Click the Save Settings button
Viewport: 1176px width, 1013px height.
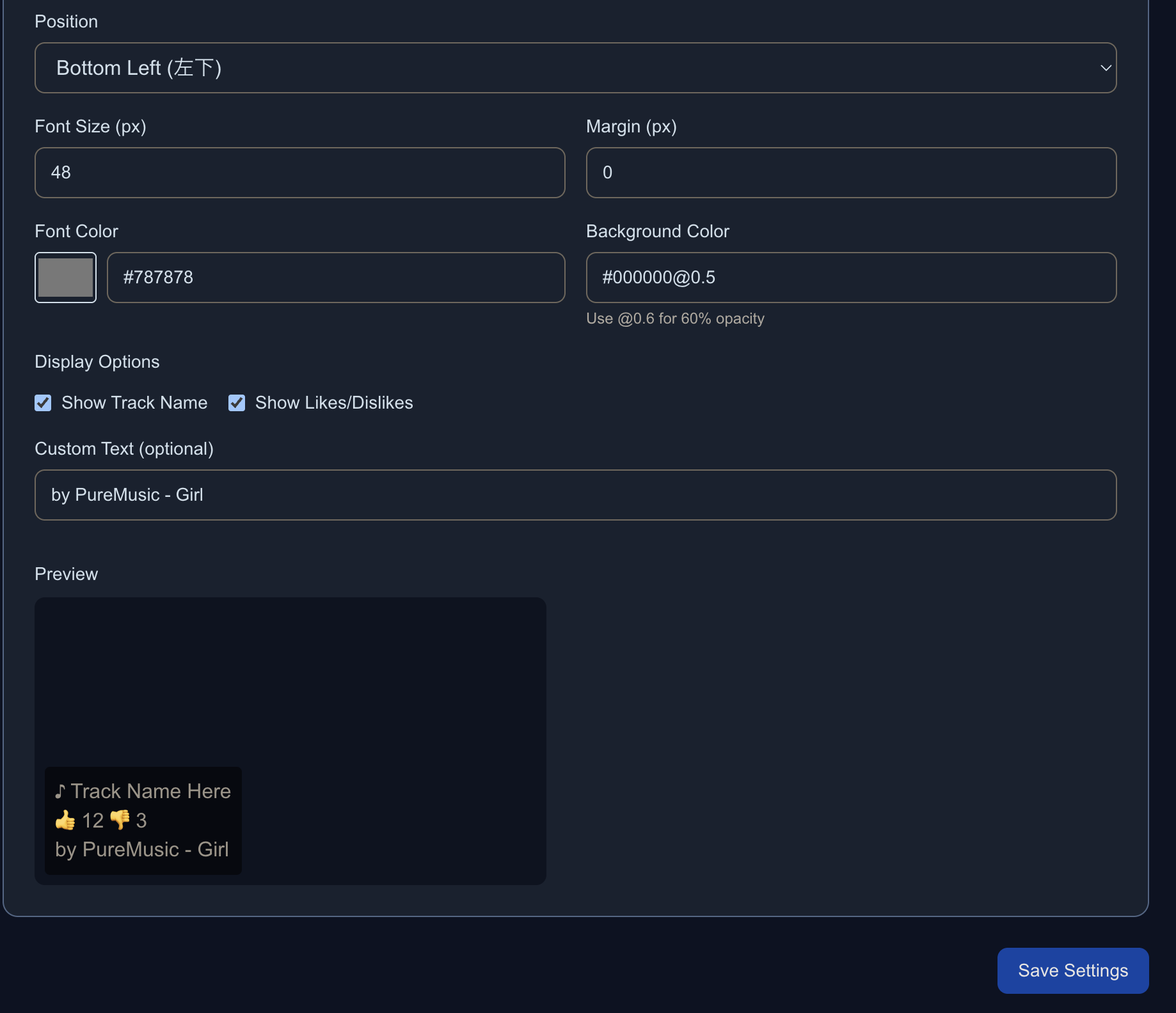click(1072, 971)
